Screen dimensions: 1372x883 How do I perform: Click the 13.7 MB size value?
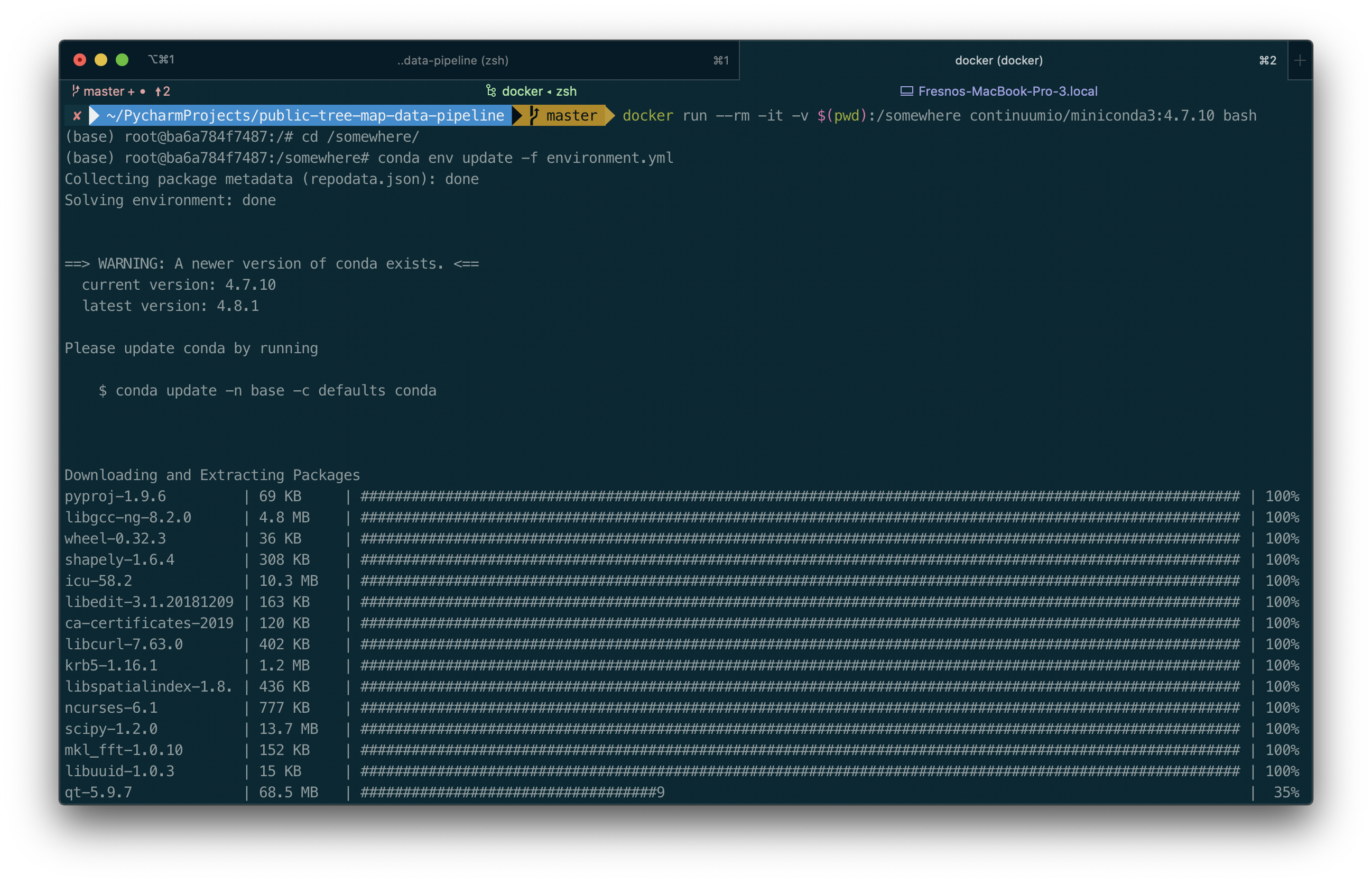(x=288, y=729)
